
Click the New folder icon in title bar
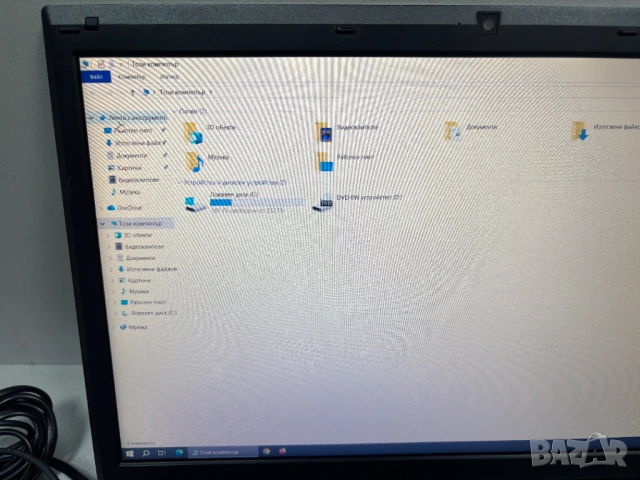(x=111, y=64)
